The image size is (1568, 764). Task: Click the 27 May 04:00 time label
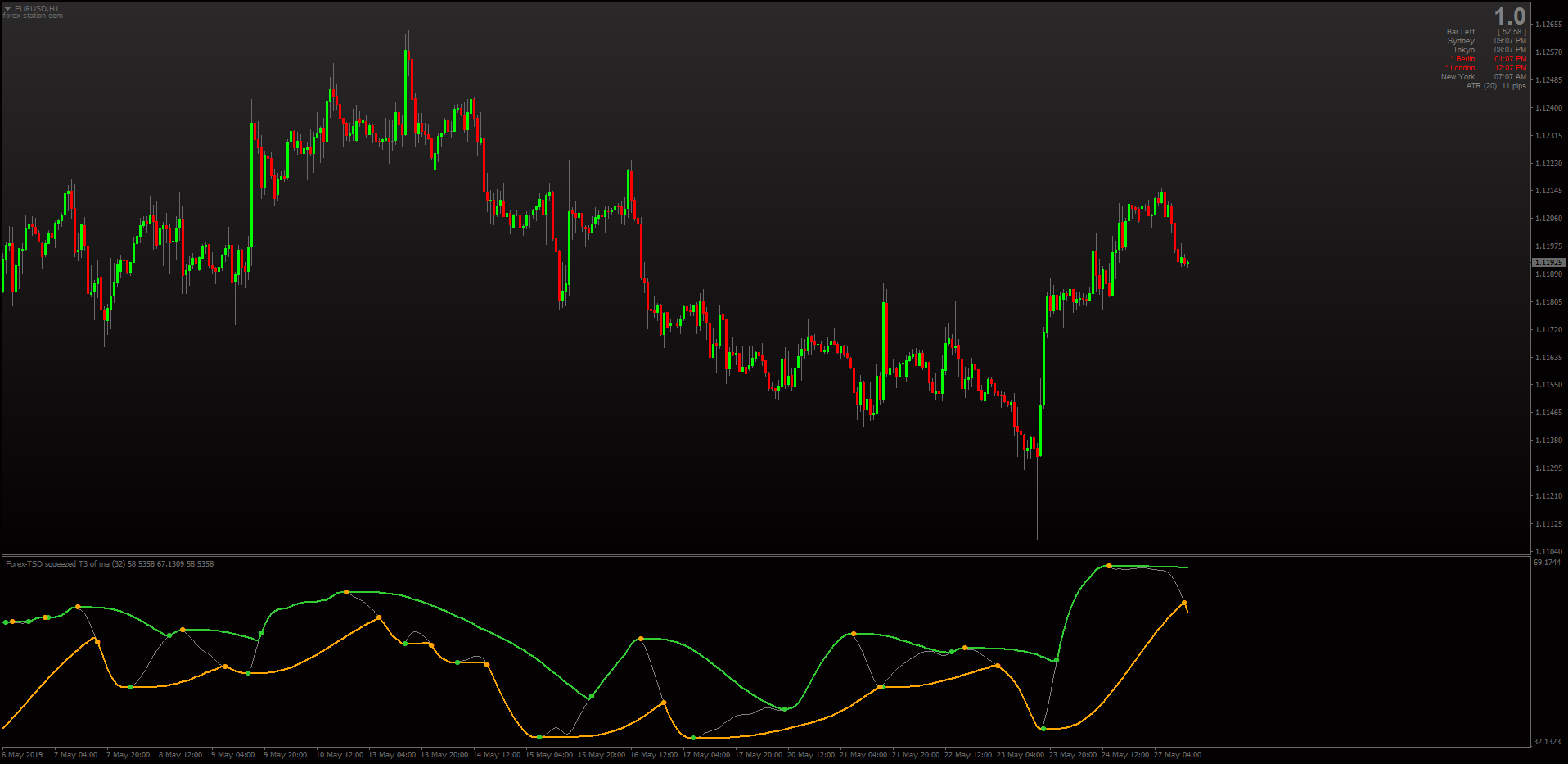(1178, 755)
